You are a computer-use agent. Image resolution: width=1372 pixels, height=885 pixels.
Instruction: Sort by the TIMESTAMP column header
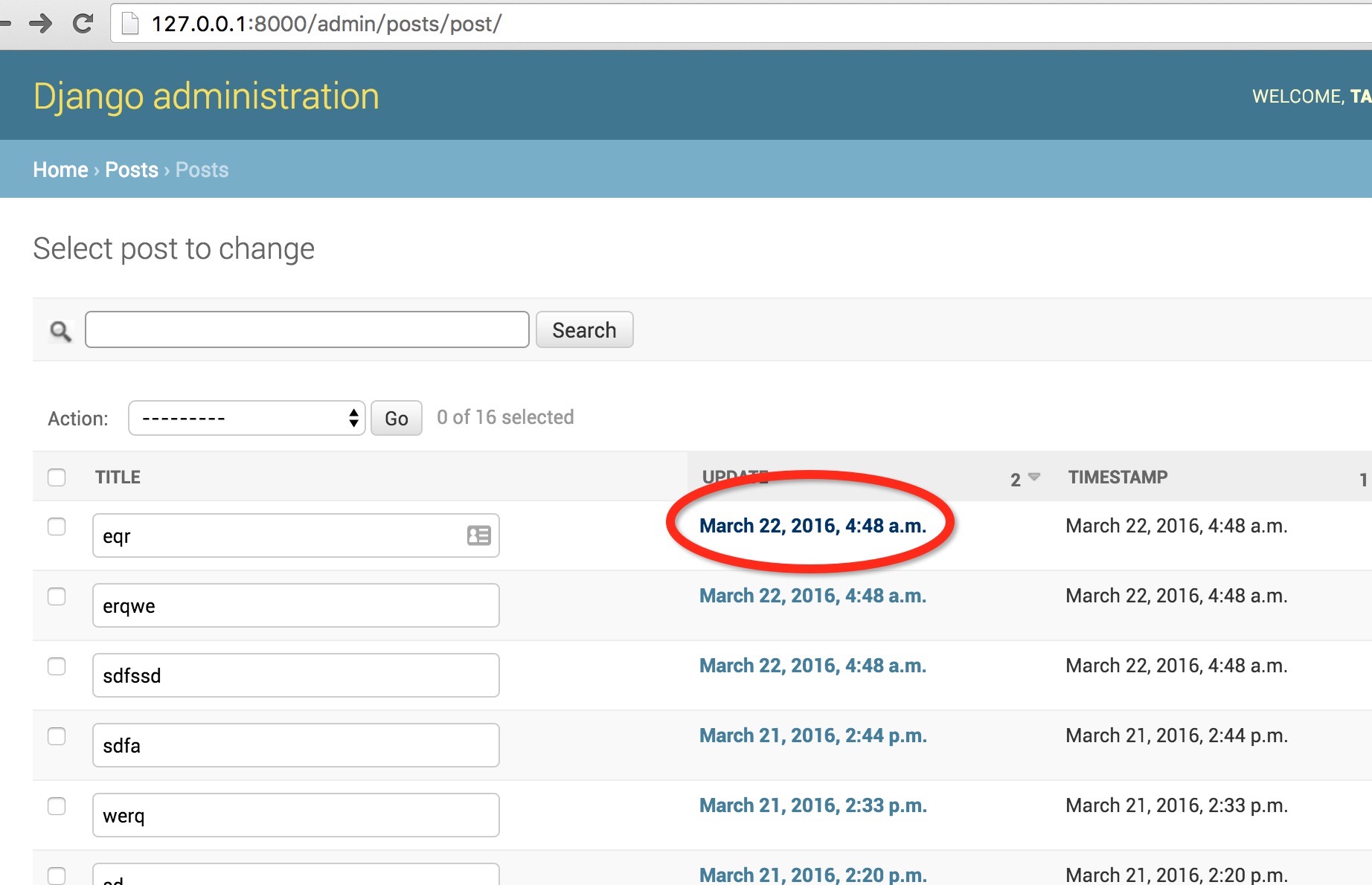[1118, 477]
